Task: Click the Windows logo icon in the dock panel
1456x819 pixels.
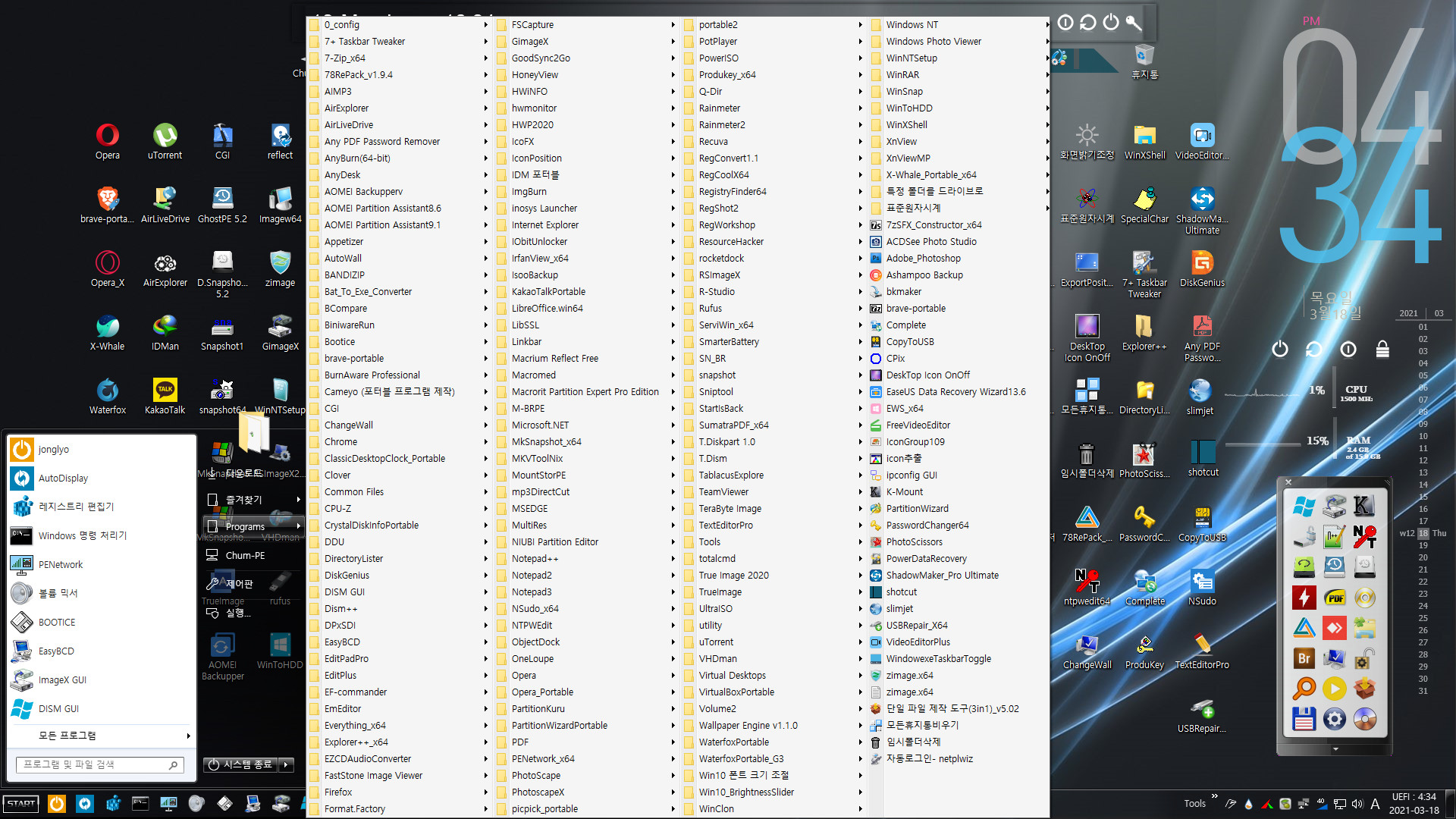Action: tap(1304, 507)
